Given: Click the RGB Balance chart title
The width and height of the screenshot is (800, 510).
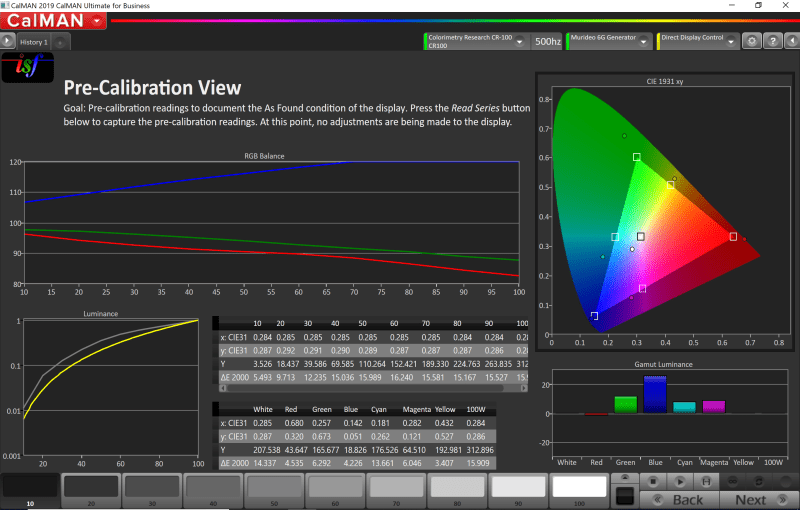Looking at the screenshot, I should [x=264, y=156].
